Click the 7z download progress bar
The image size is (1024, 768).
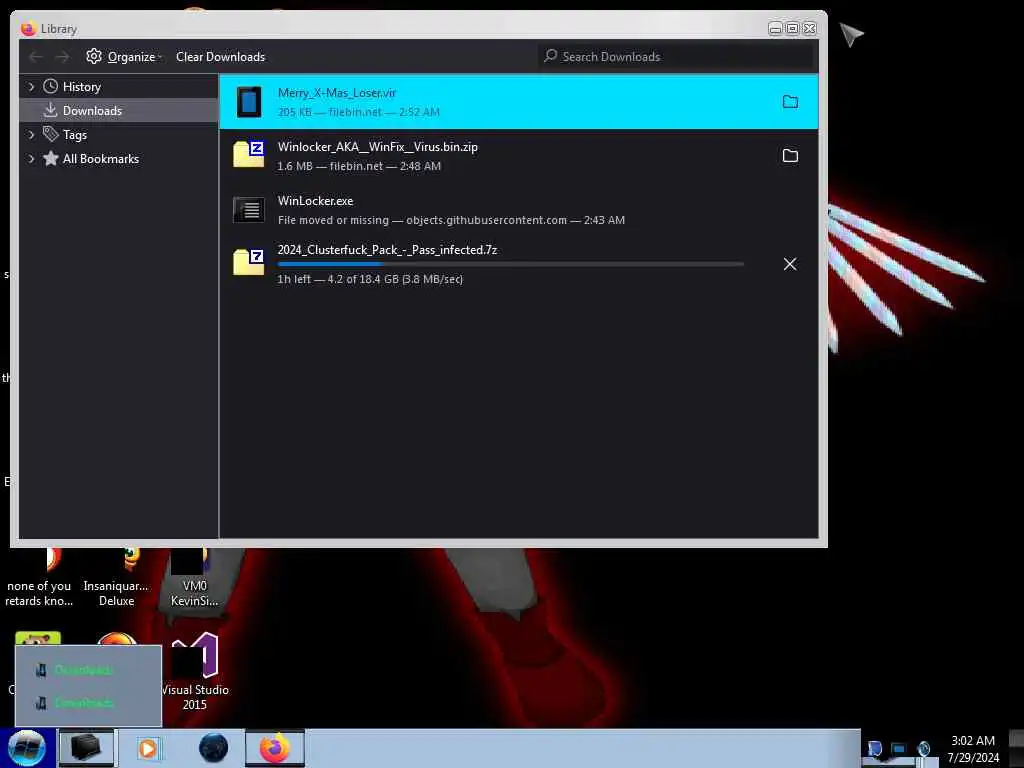(510, 264)
